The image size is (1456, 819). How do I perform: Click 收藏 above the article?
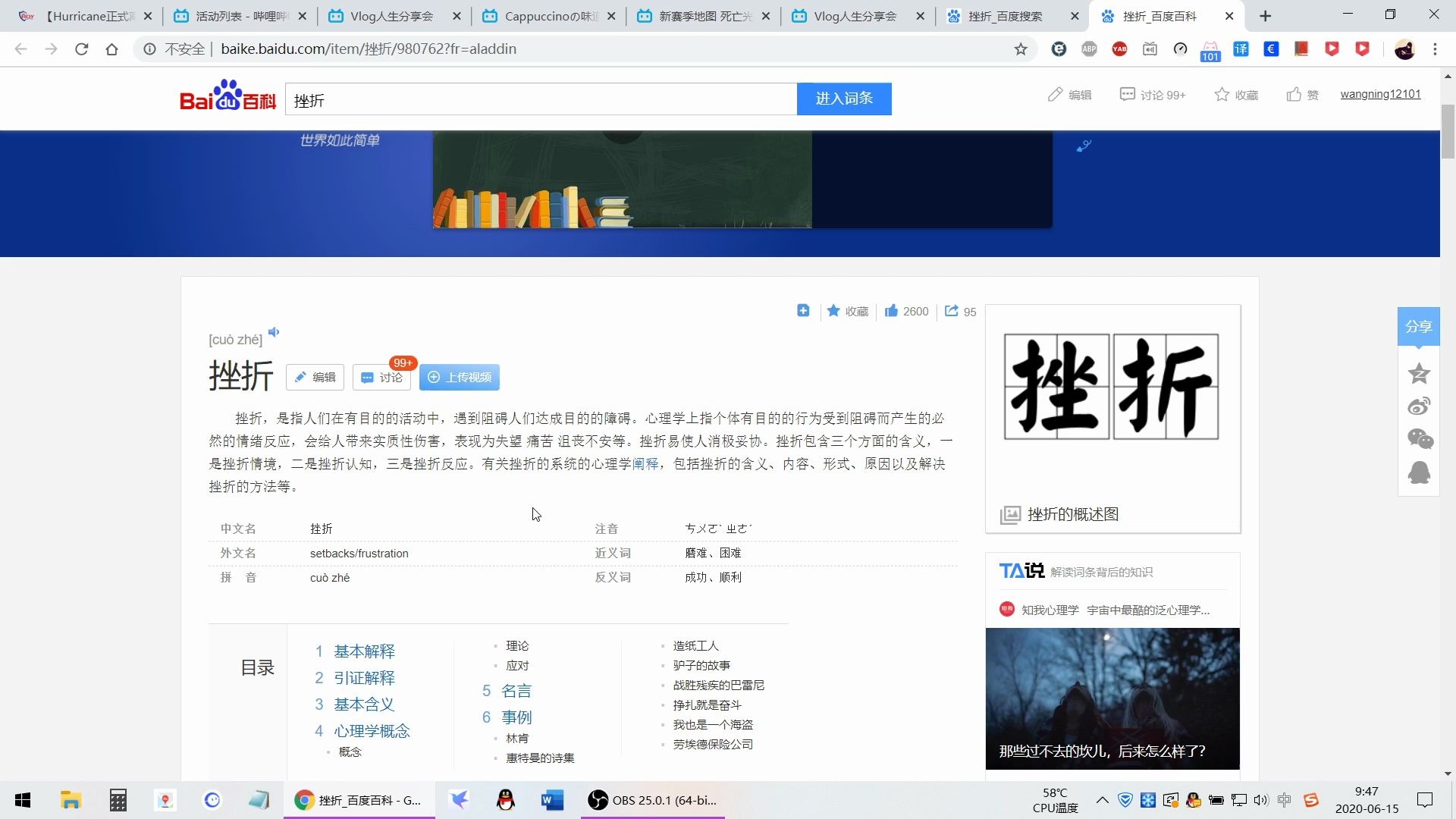[x=848, y=311]
